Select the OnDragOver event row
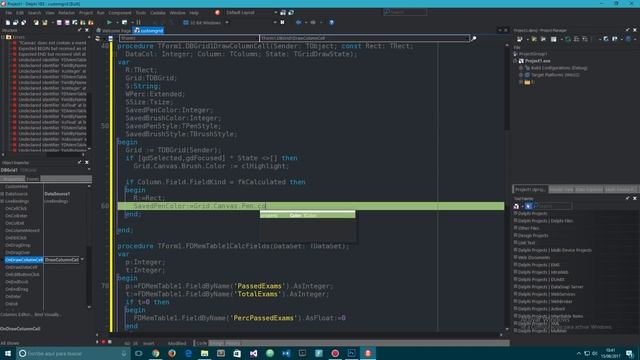The width and height of the screenshot is (640, 360). point(18,252)
